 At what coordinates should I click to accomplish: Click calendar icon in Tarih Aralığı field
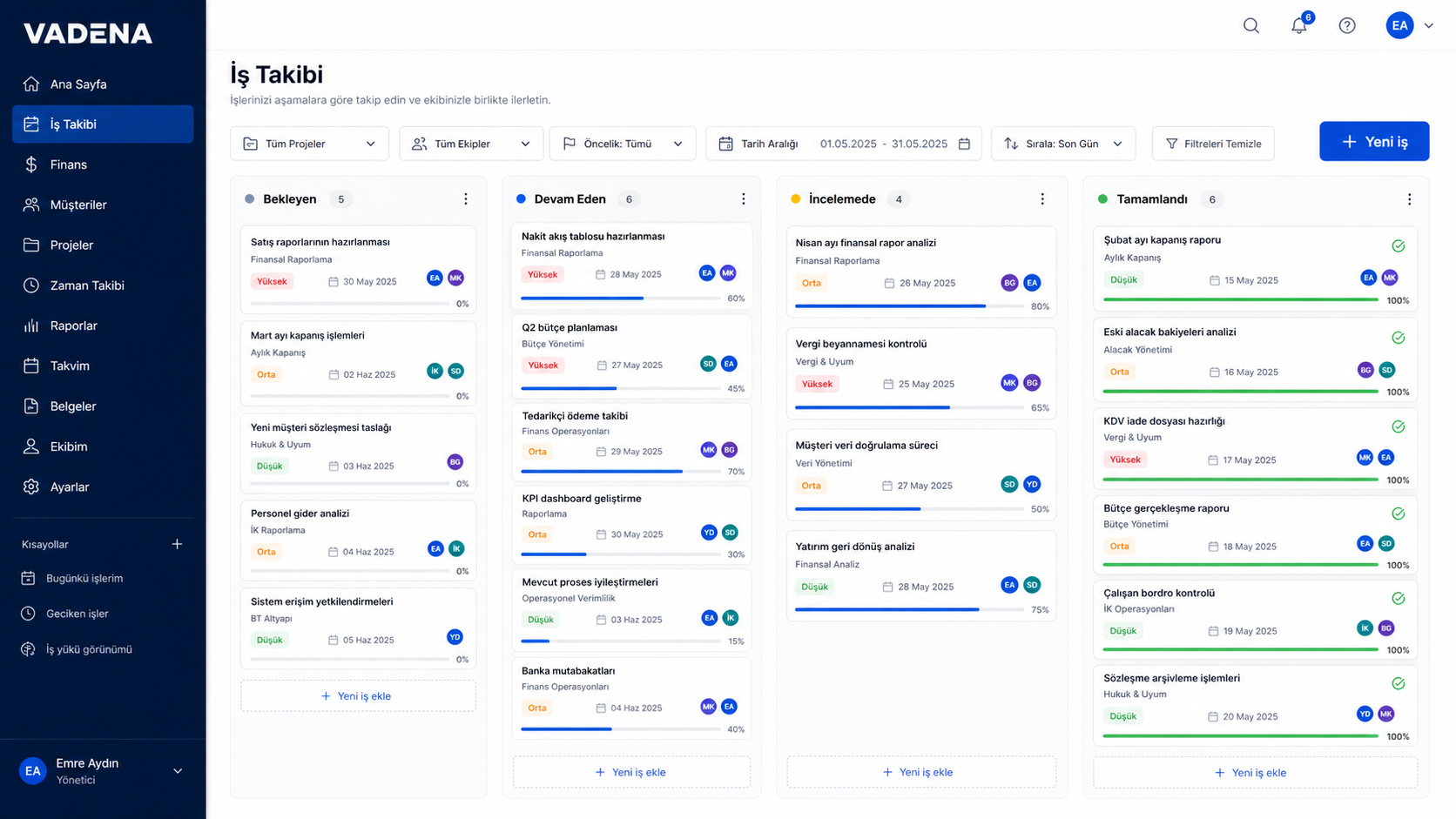964,144
